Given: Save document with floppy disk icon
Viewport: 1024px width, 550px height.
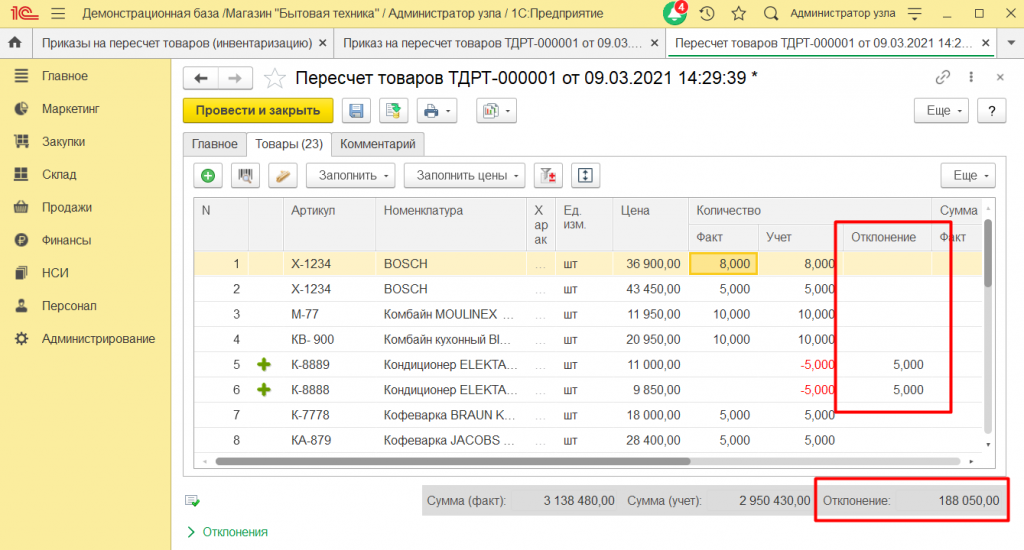Looking at the screenshot, I should [x=356, y=111].
